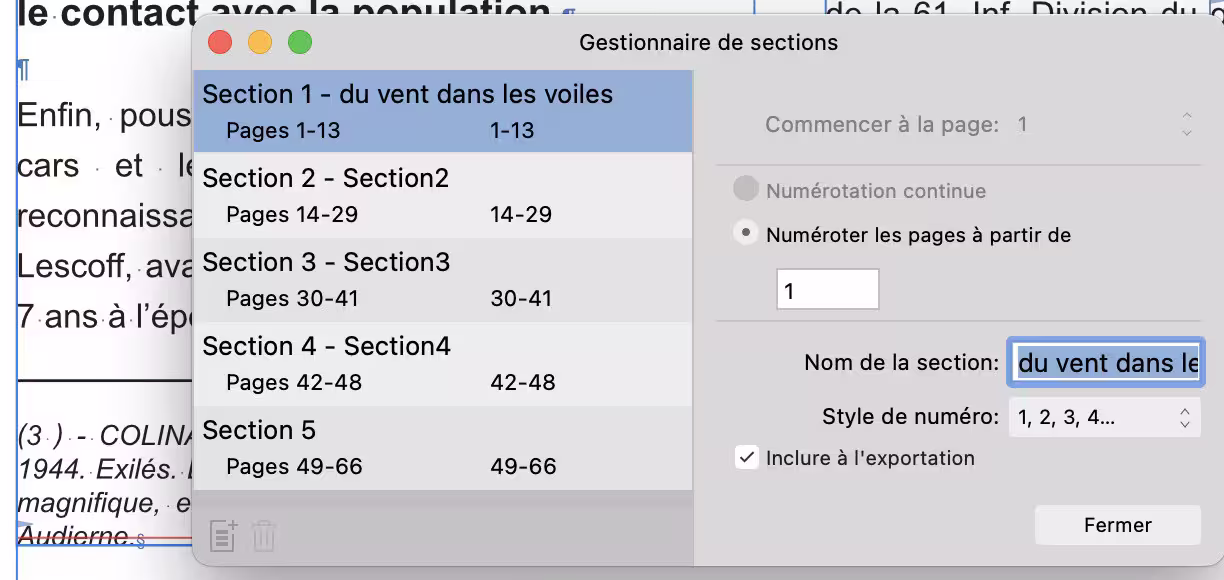Viewport: 1224px width, 580px height.
Task: Click the trash icon to delete section
Action: [264, 536]
